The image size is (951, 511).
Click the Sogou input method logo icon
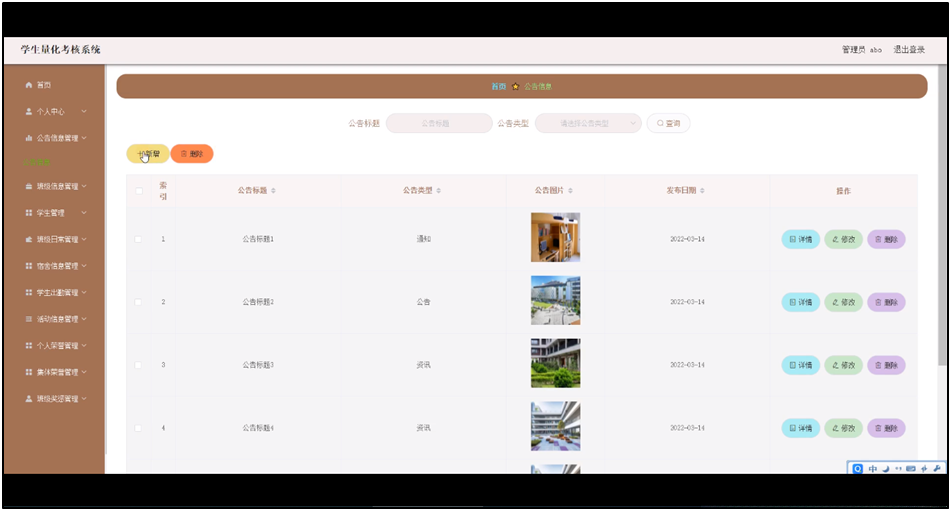[858, 469]
